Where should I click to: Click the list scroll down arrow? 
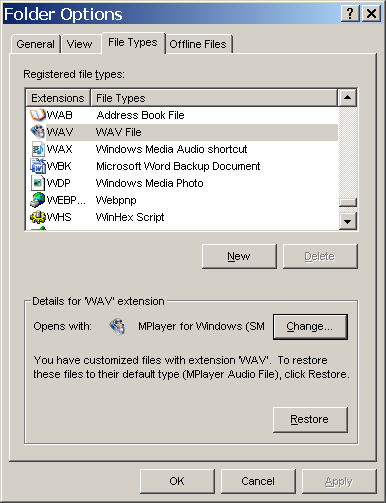tap(347, 221)
